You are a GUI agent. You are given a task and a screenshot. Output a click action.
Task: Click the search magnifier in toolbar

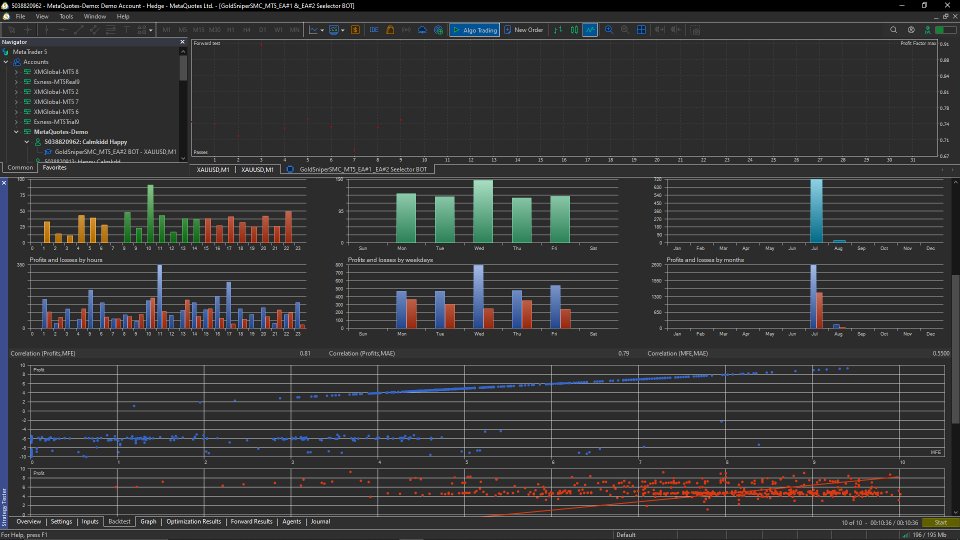(893, 30)
